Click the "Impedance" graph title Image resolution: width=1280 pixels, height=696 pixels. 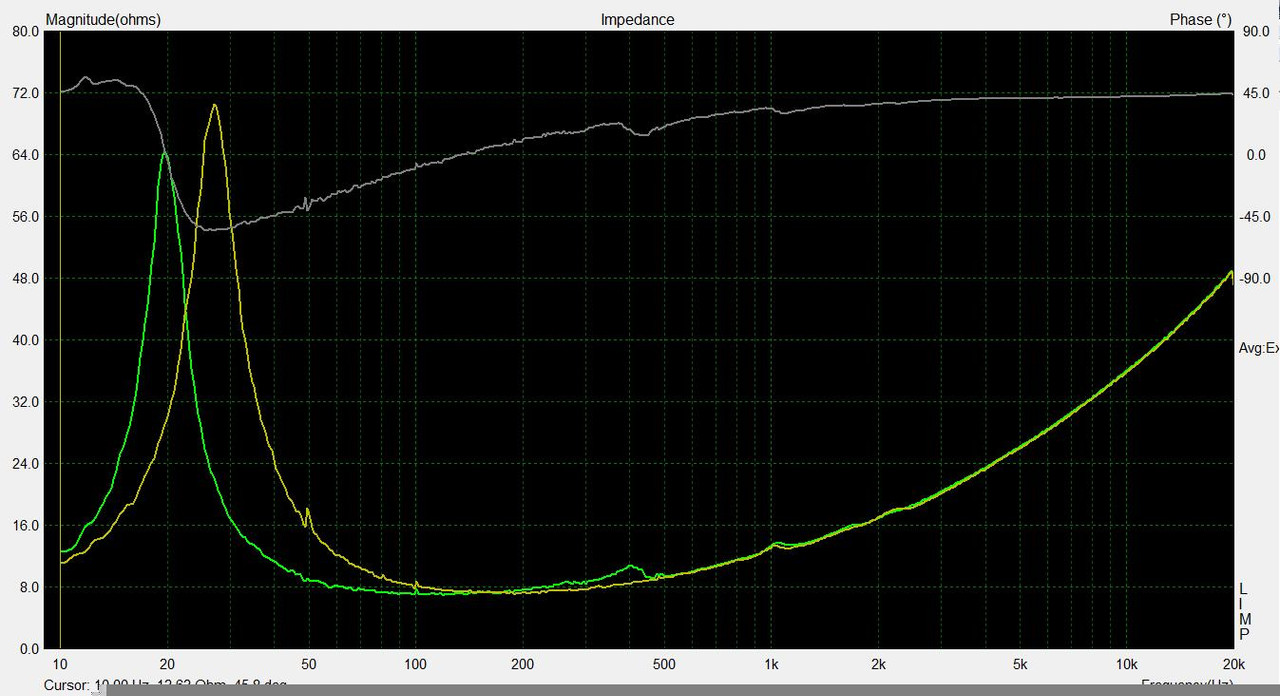(637, 20)
